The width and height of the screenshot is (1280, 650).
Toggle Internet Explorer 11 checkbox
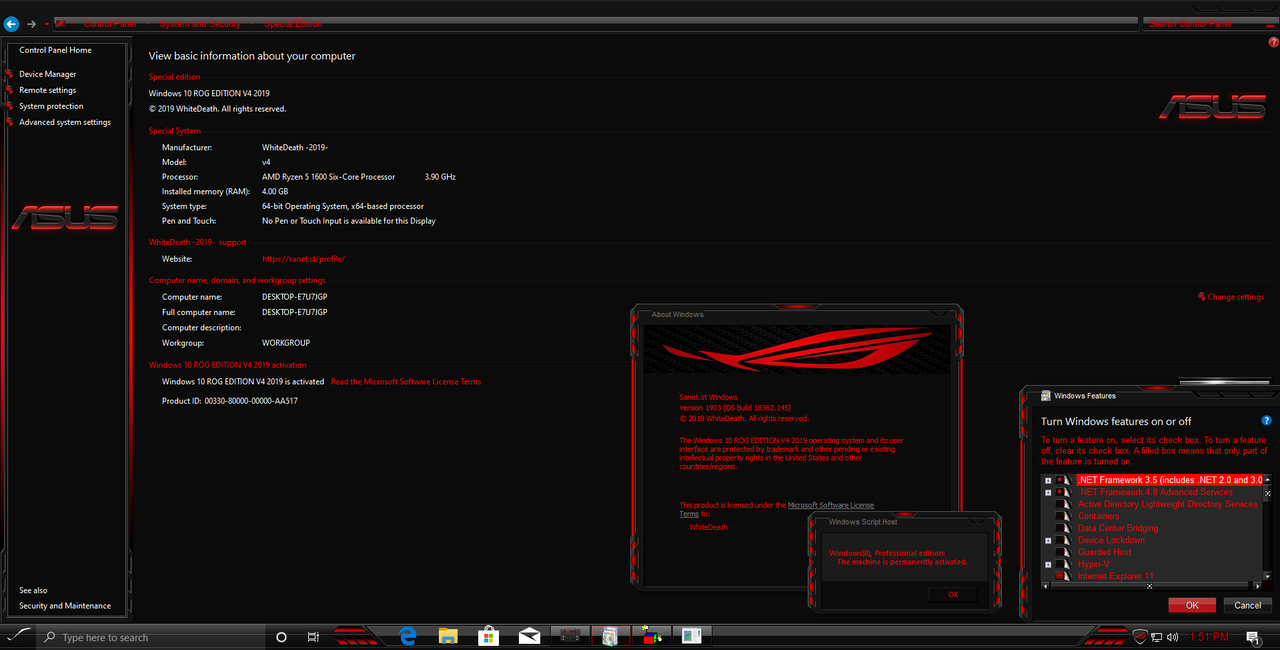1059,576
